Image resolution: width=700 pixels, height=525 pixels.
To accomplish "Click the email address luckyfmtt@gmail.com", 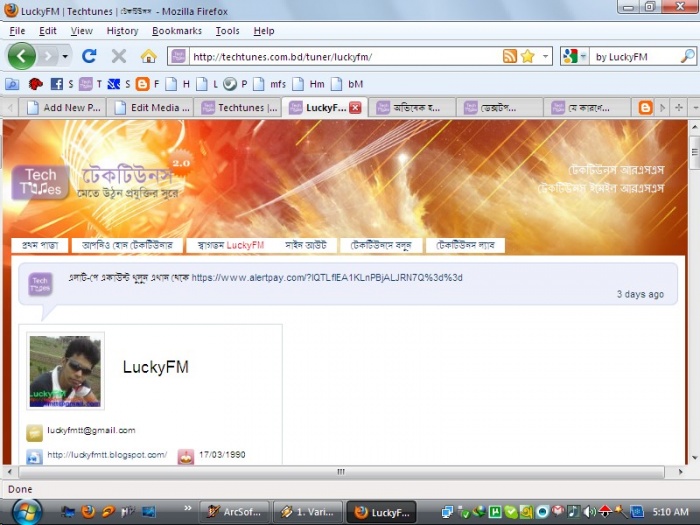I will pyautogui.click(x=91, y=430).
